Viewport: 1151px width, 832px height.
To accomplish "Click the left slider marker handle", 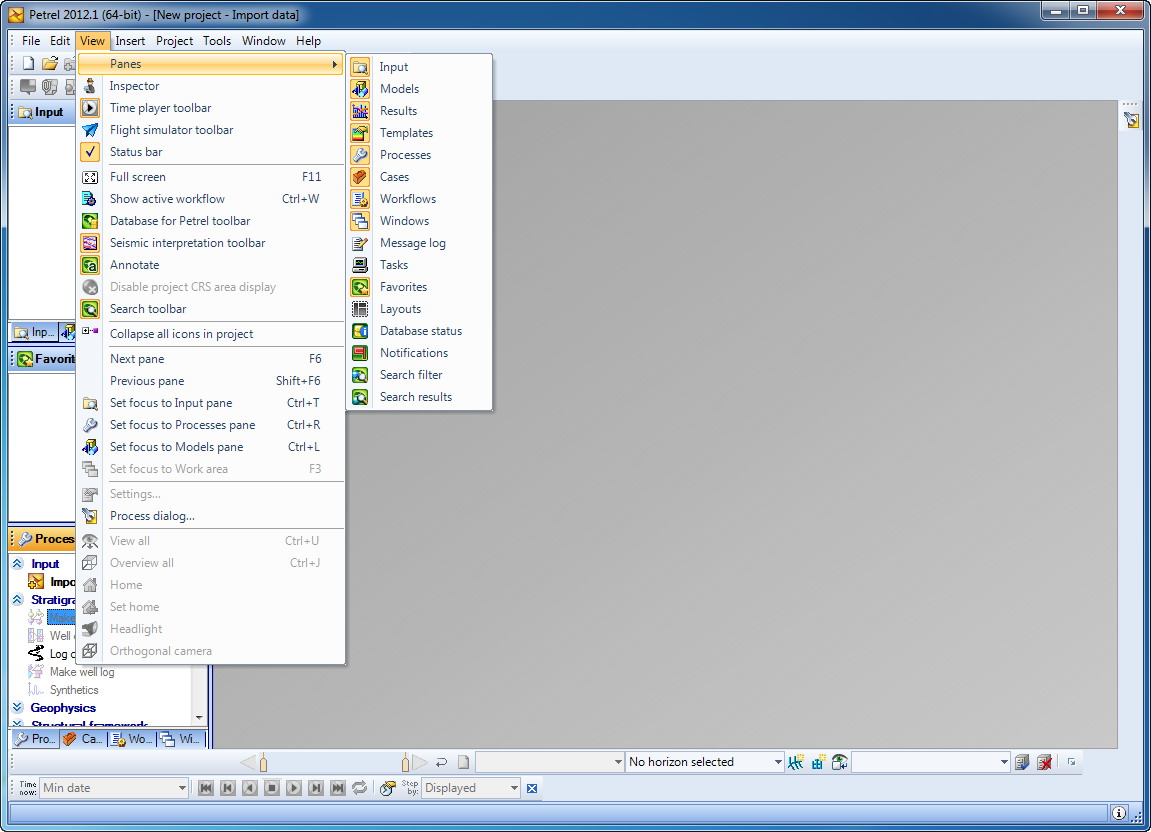I will (264, 762).
